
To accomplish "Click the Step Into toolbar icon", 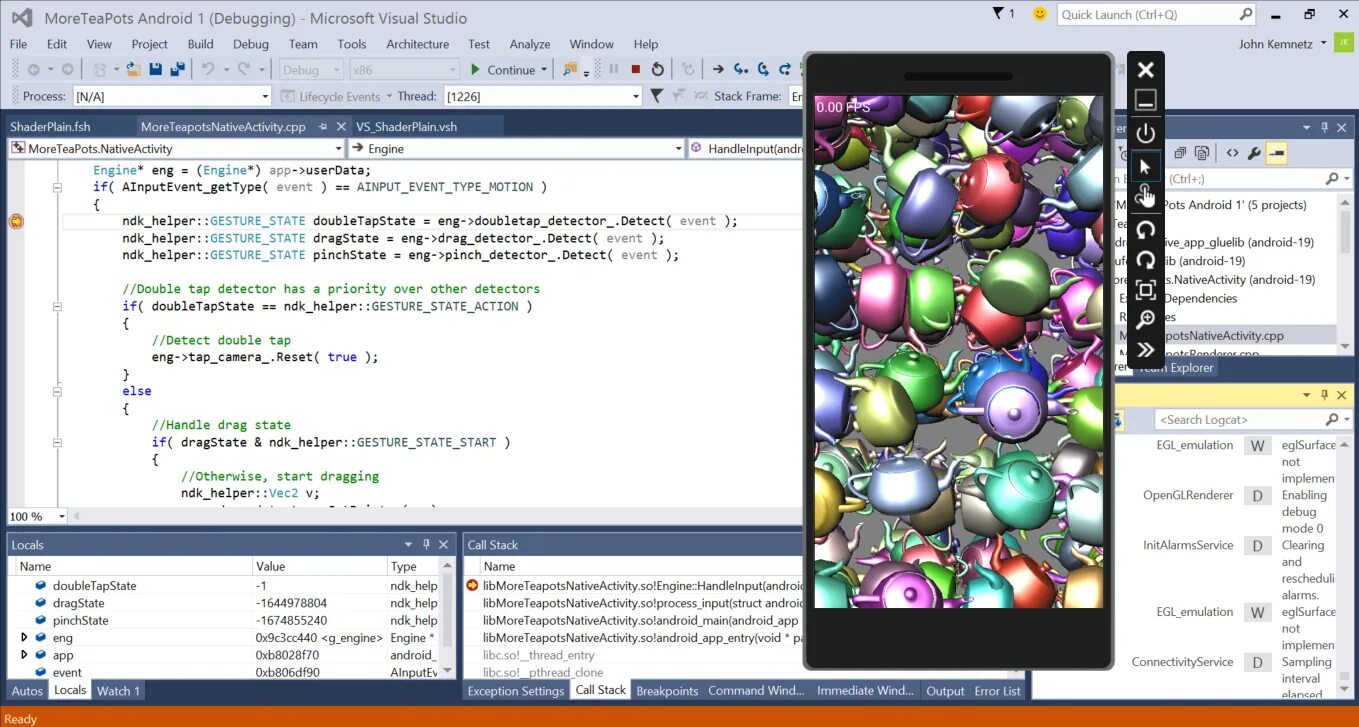I will pyautogui.click(x=740, y=70).
